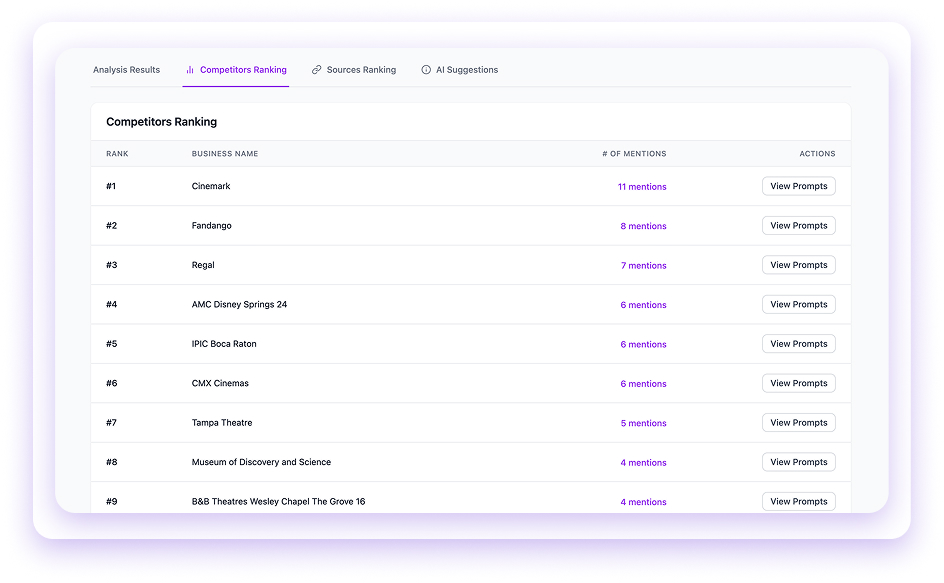Open the AI Suggestions tab label

click(467, 70)
